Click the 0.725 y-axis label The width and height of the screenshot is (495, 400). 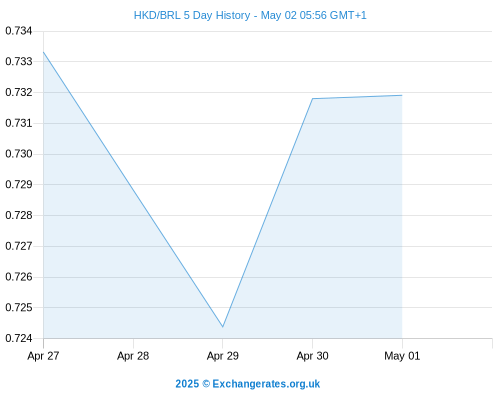coord(19,307)
